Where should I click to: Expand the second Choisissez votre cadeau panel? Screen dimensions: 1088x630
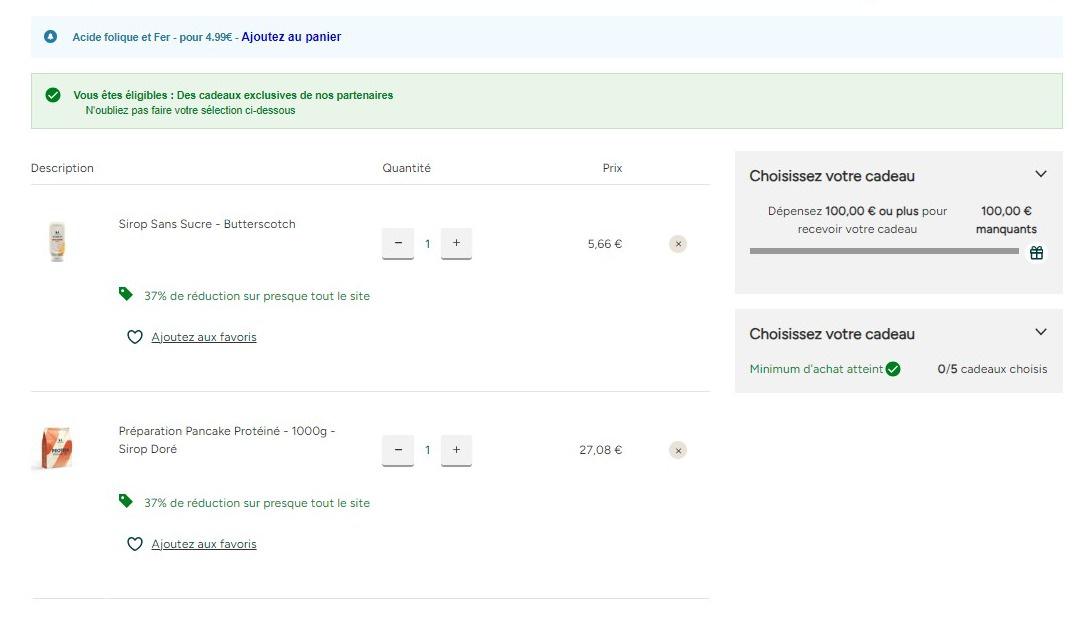tap(1040, 332)
